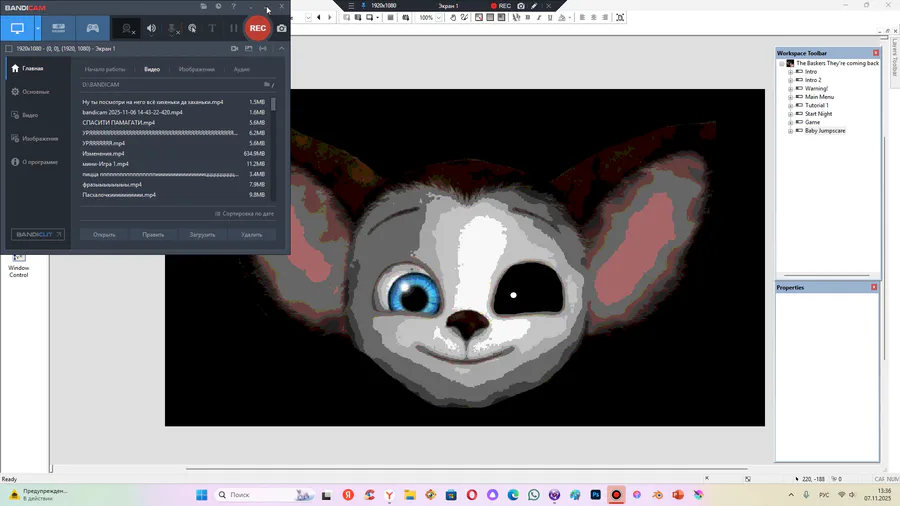900x506 pixels.
Task: Tick the 1920x1080 Экран 1 checkbox
Action: pos(9,49)
